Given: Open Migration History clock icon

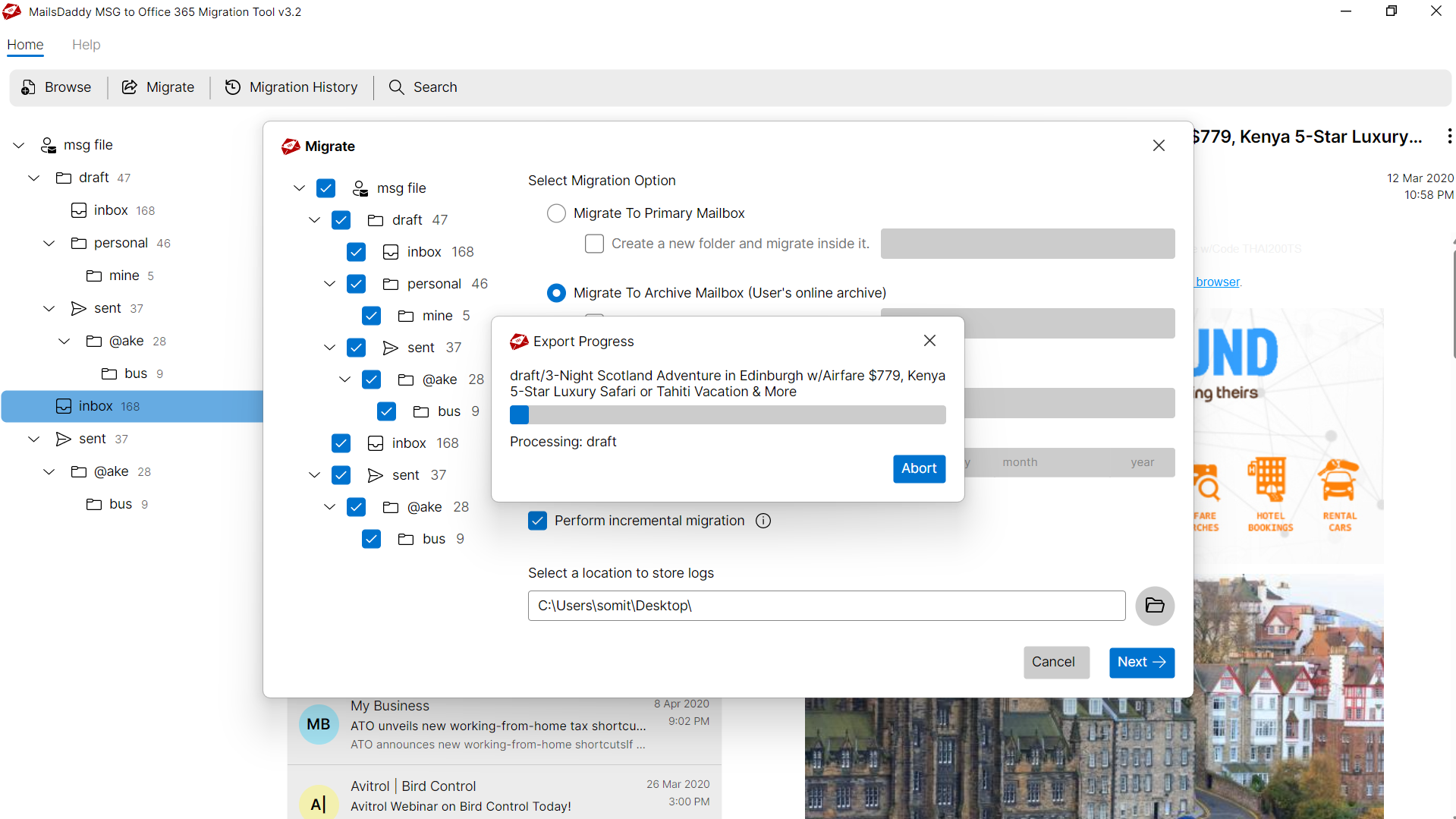Looking at the screenshot, I should pyautogui.click(x=233, y=87).
